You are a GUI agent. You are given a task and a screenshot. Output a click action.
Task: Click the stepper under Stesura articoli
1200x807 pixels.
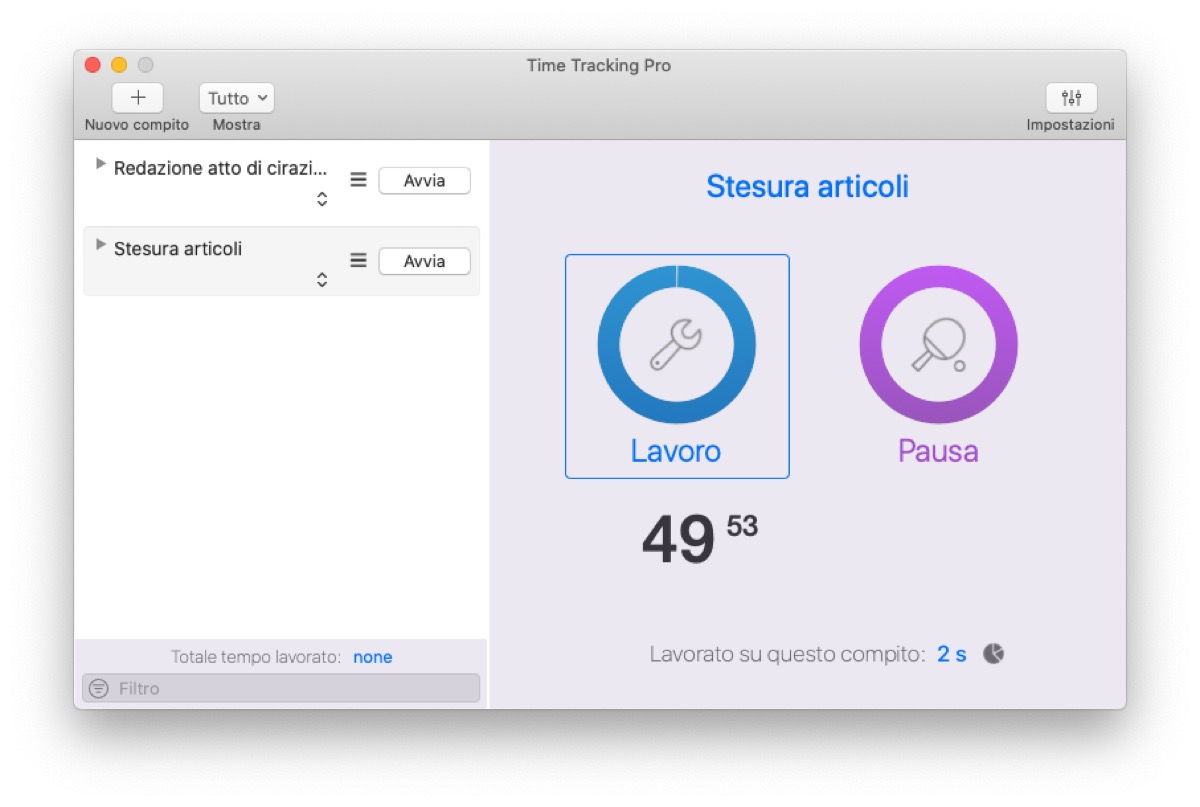coord(321,279)
